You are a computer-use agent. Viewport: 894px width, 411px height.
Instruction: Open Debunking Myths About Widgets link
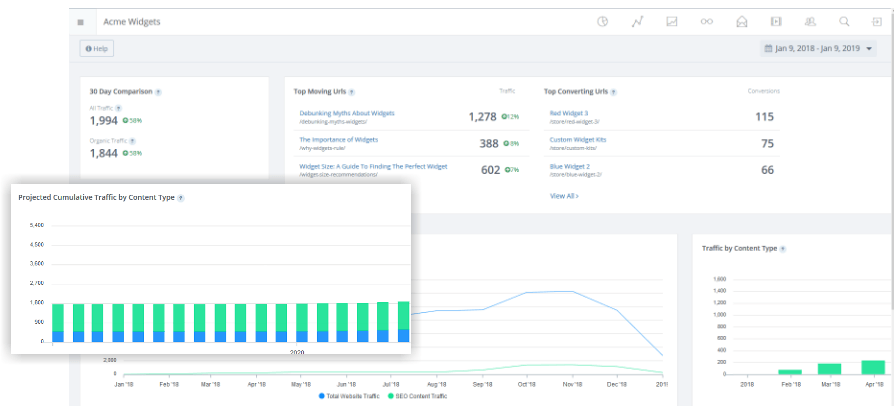tap(347, 113)
